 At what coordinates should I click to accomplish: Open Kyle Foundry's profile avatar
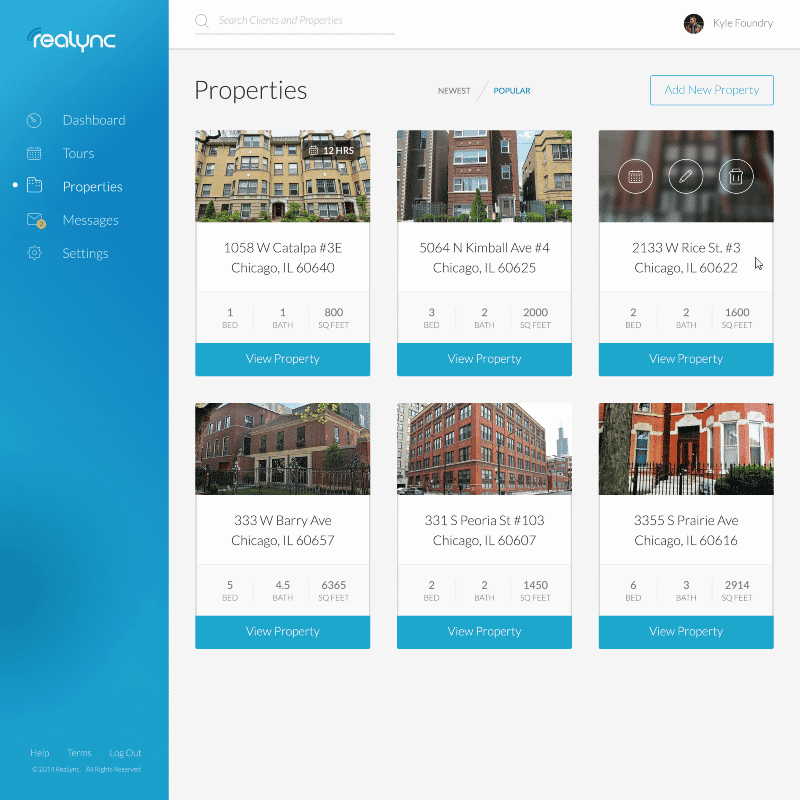(693, 23)
